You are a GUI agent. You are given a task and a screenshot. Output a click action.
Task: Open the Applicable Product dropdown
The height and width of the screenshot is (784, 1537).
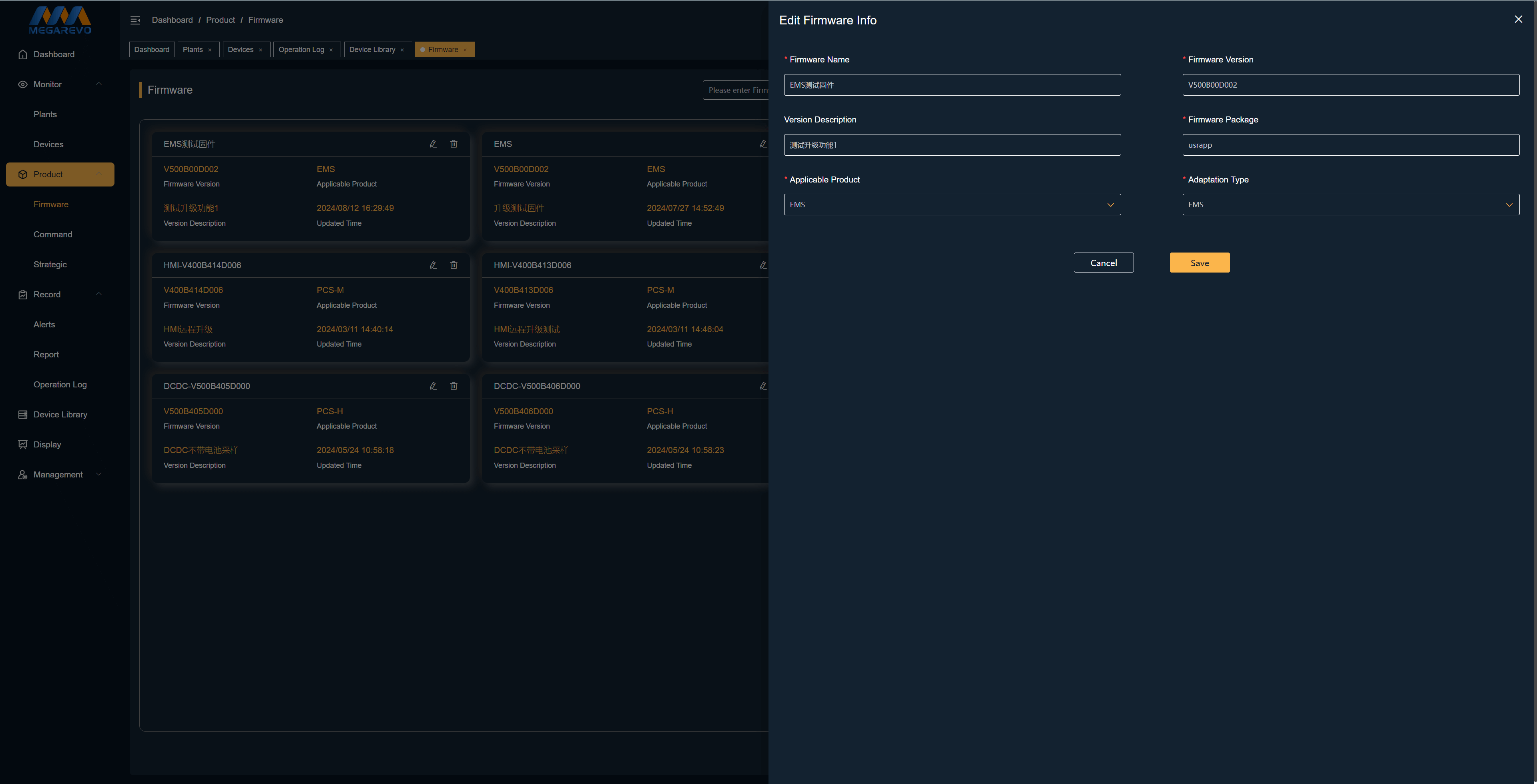coord(952,205)
